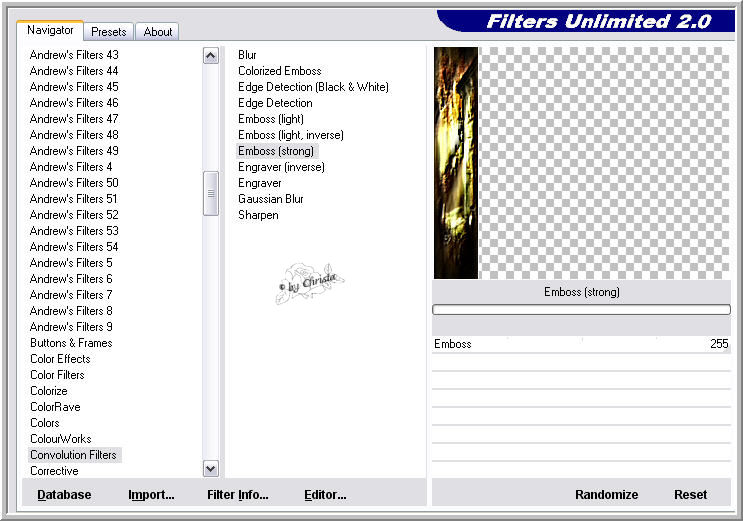Viewport: 743px width, 521px height.
Task: Show Filter Info...
Action: pos(238,494)
